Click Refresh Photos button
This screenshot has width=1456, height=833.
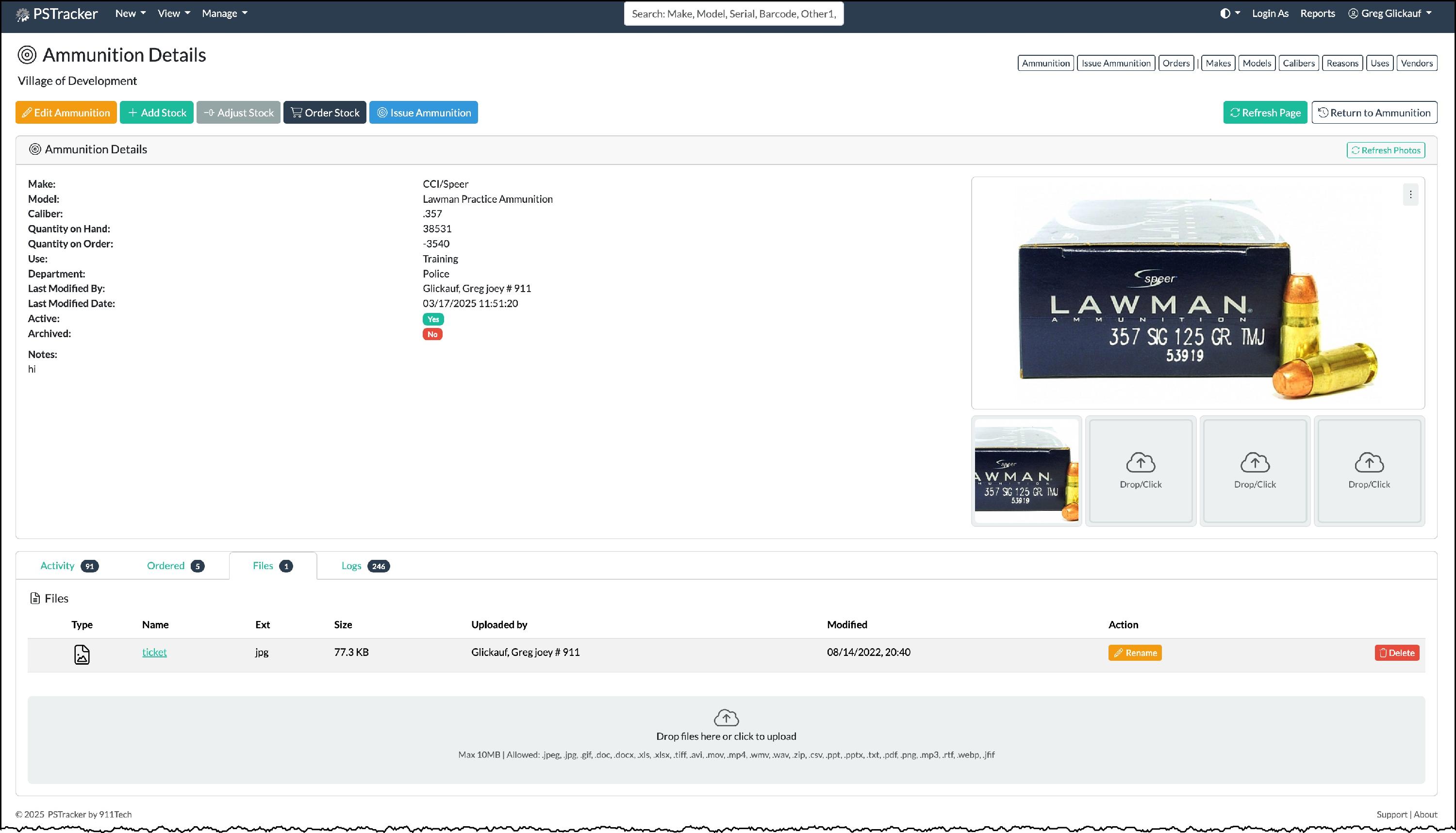click(1386, 150)
